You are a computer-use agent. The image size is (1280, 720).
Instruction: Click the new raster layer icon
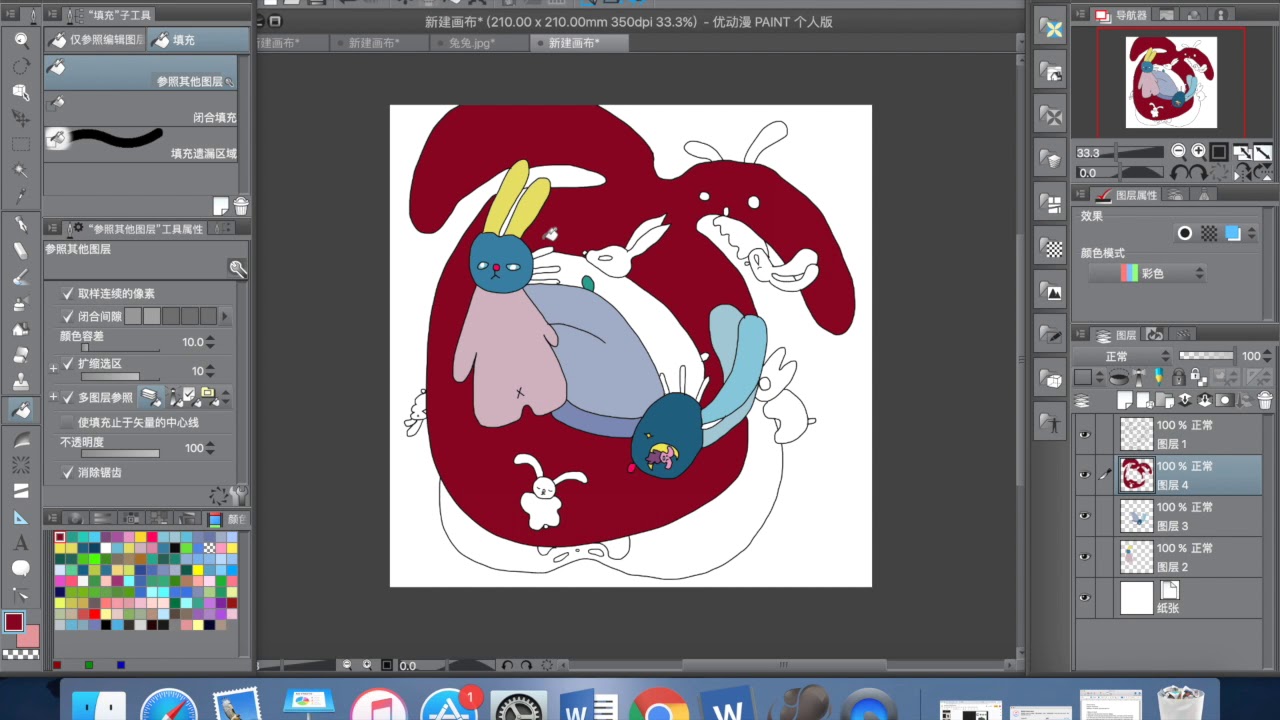click(x=1125, y=400)
